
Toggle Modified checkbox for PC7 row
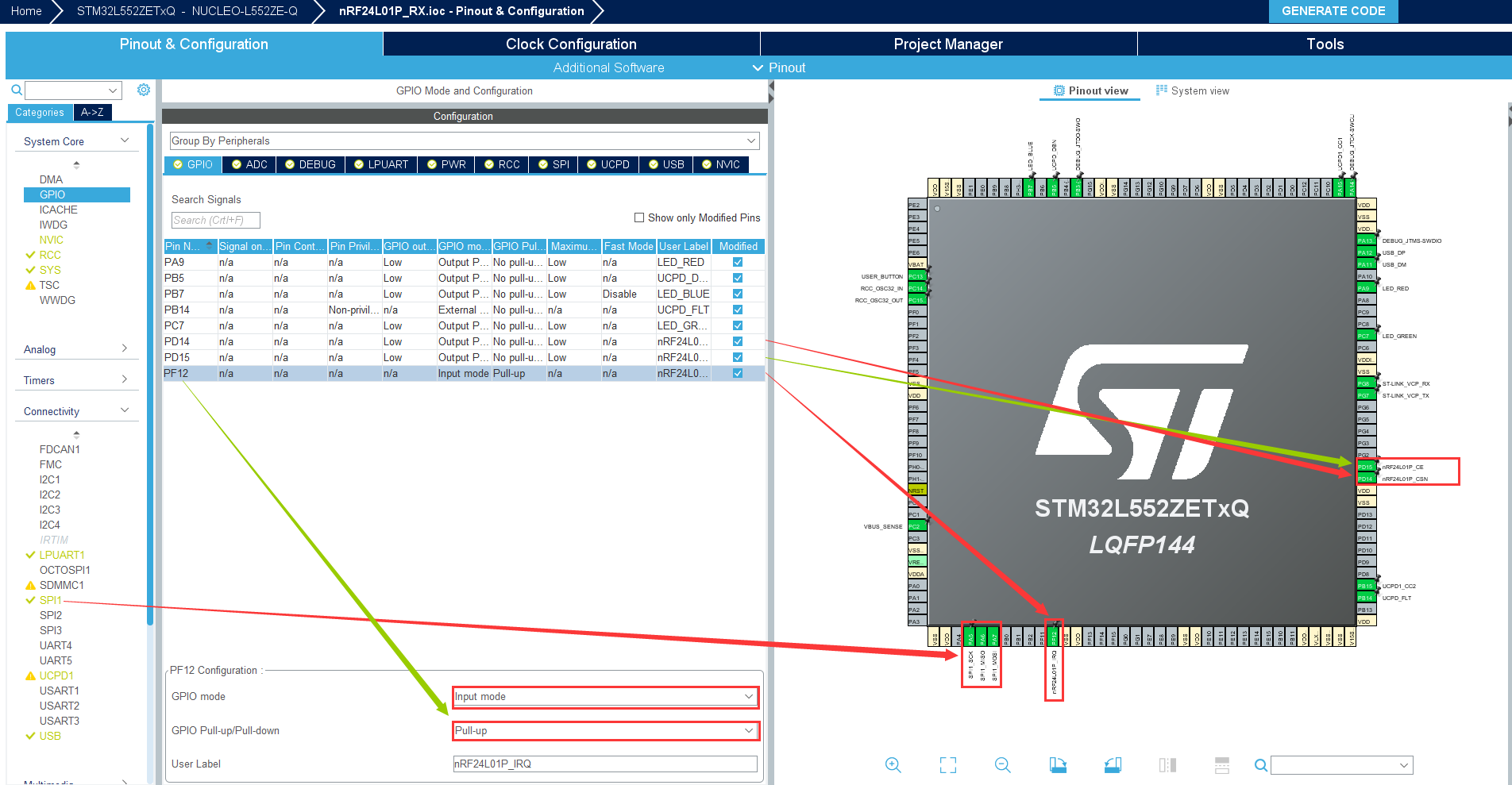pos(738,325)
